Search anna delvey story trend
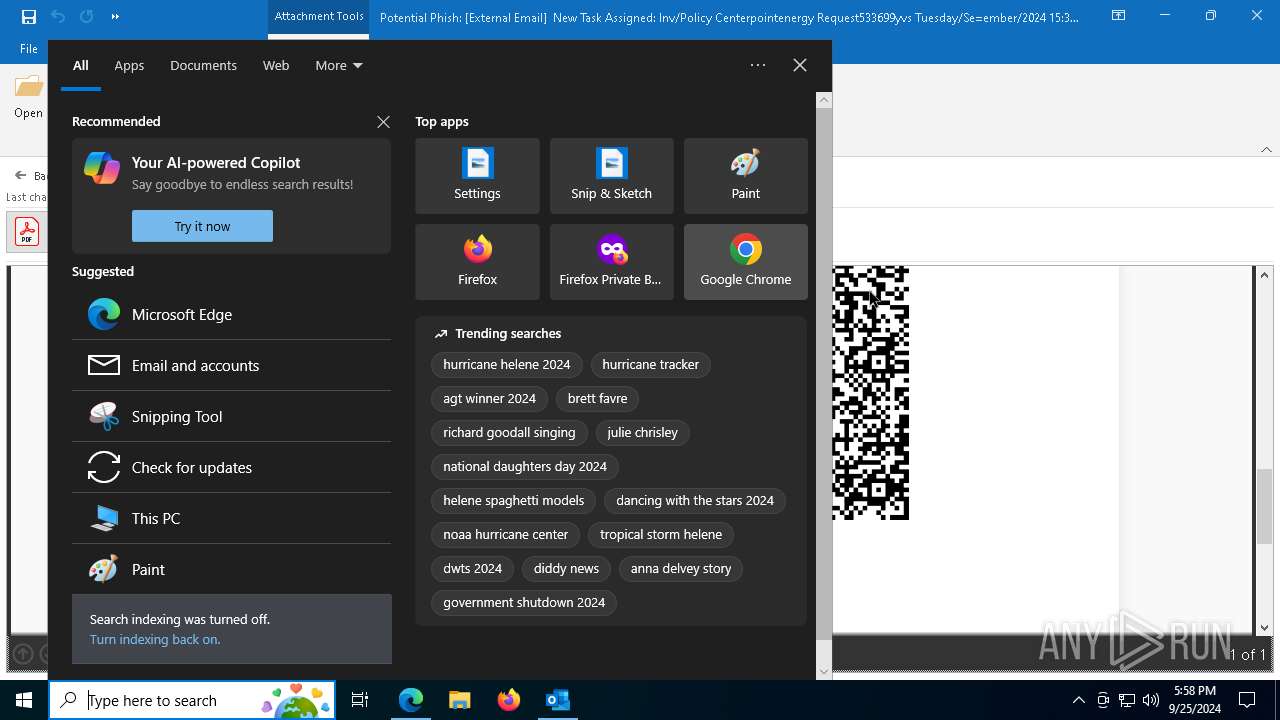This screenshot has width=1280, height=720. tap(681, 568)
